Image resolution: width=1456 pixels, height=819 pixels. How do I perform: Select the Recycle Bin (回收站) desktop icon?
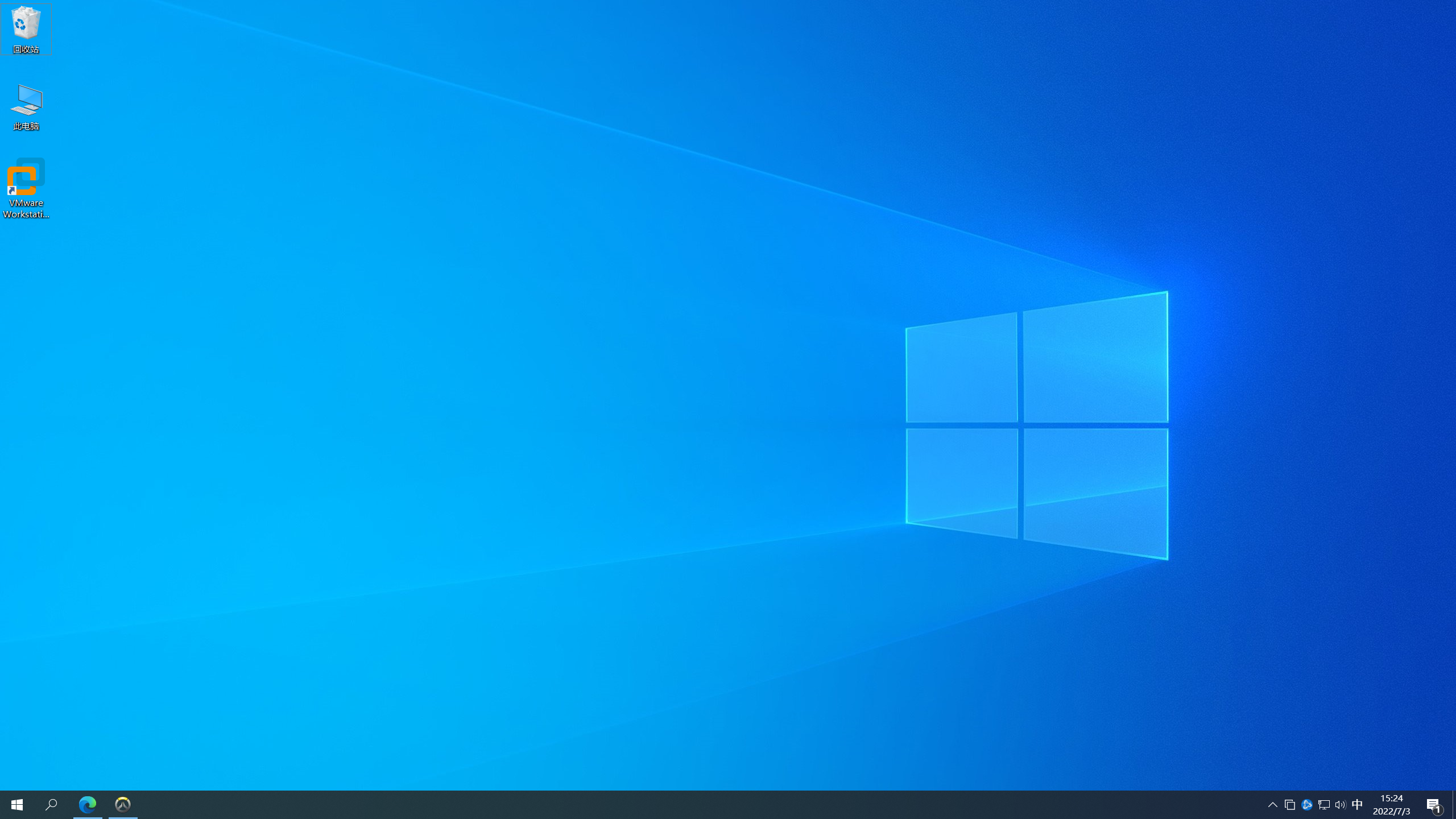click(26, 23)
